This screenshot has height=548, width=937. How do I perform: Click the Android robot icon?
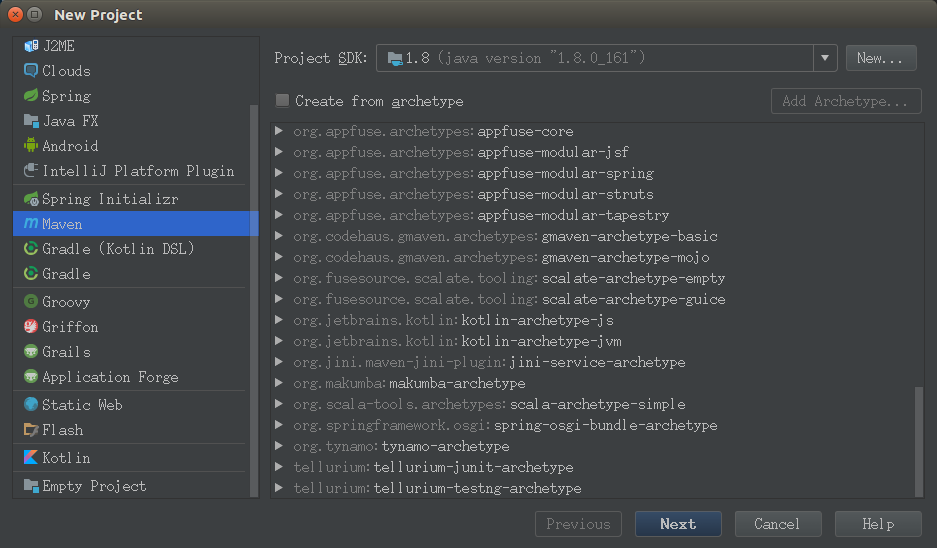coord(31,145)
